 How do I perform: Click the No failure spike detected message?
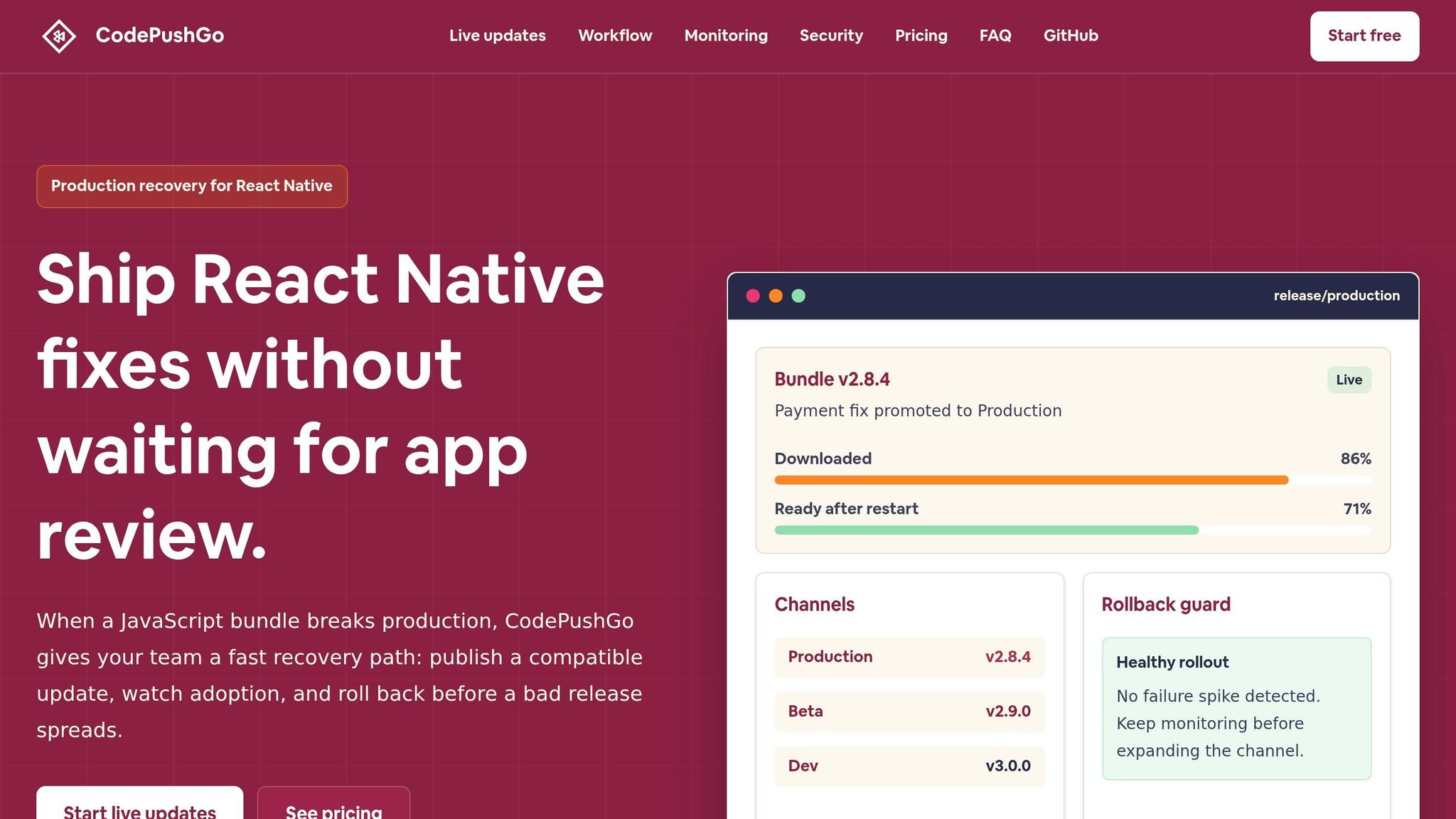pyautogui.click(x=1218, y=723)
